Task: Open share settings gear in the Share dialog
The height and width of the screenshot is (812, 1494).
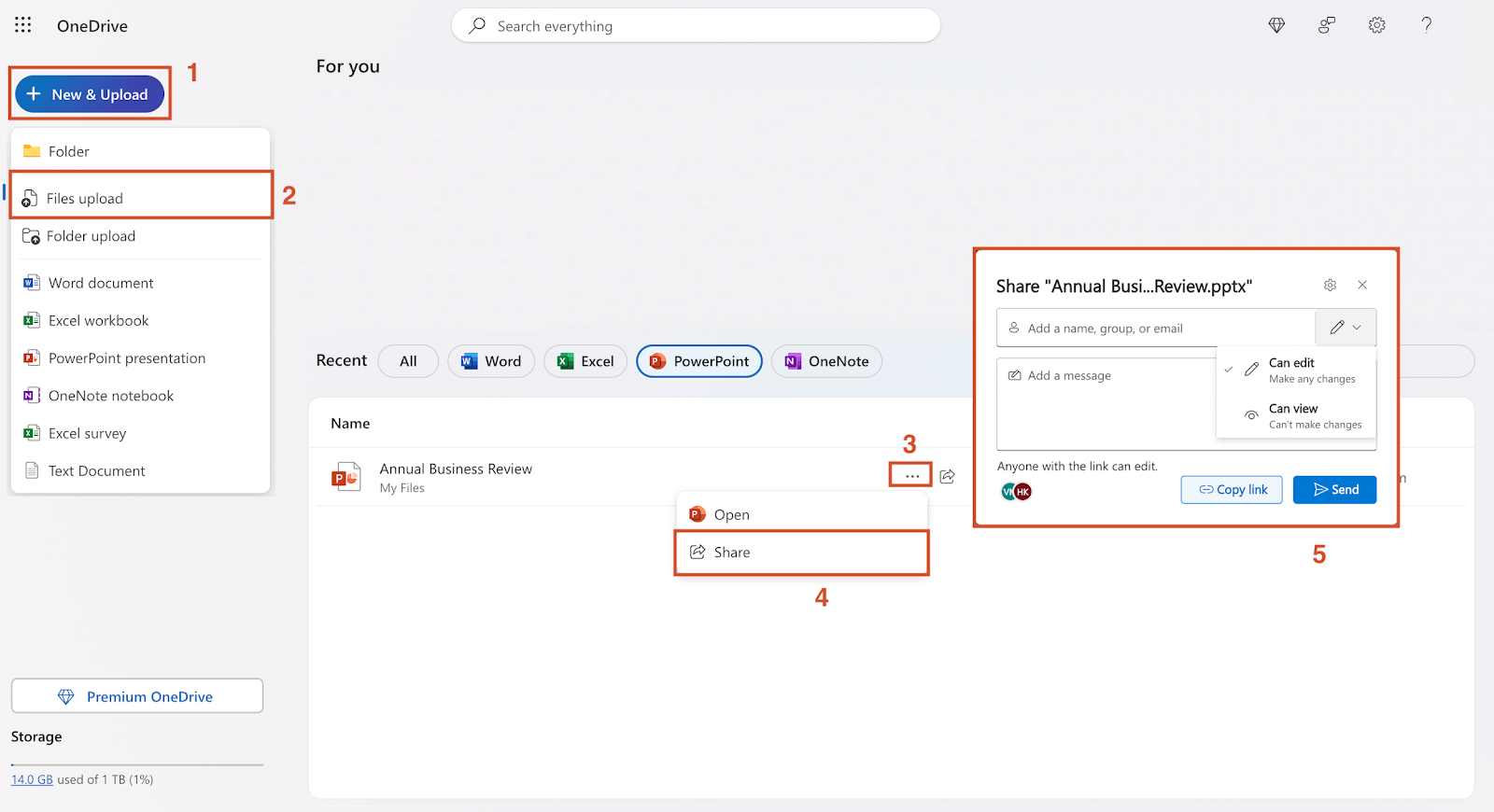Action: point(1330,285)
